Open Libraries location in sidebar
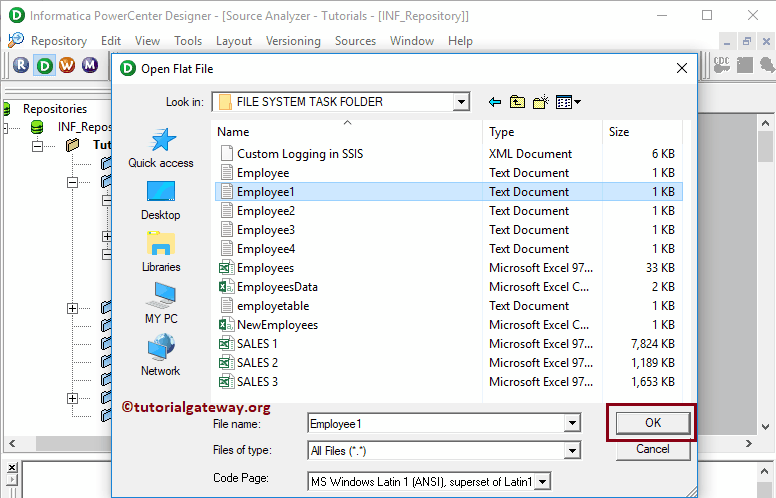 tap(161, 252)
